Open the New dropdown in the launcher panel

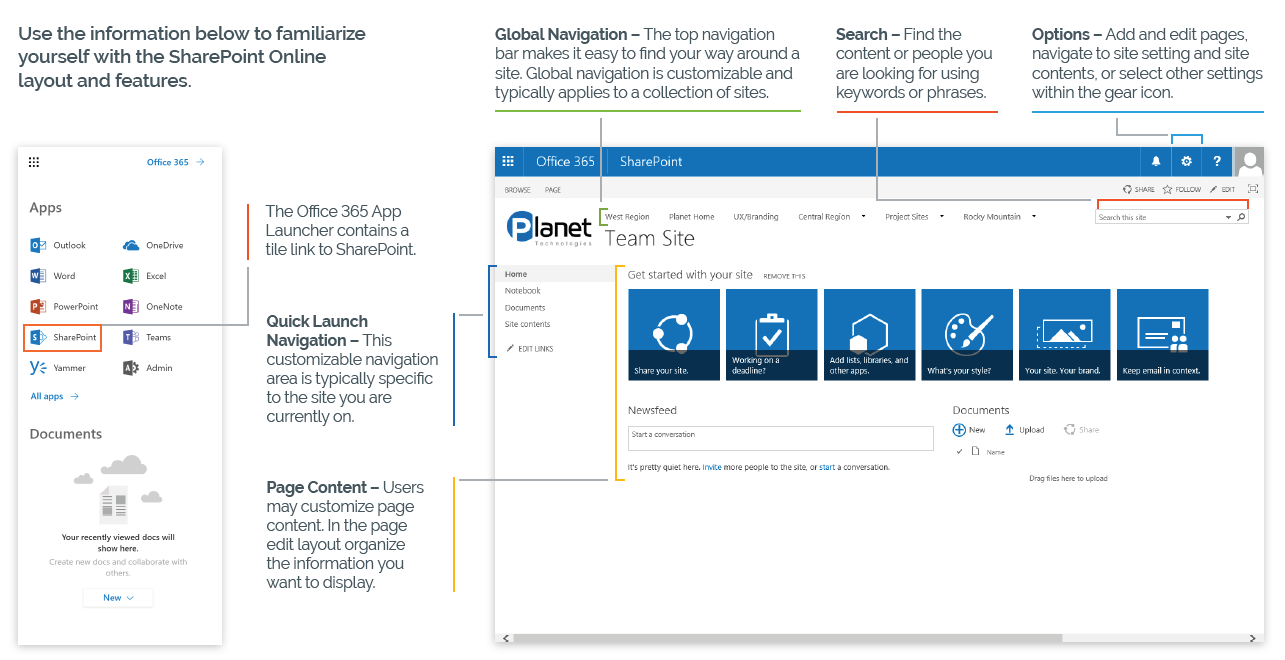pyautogui.click(x=118, y=598)
